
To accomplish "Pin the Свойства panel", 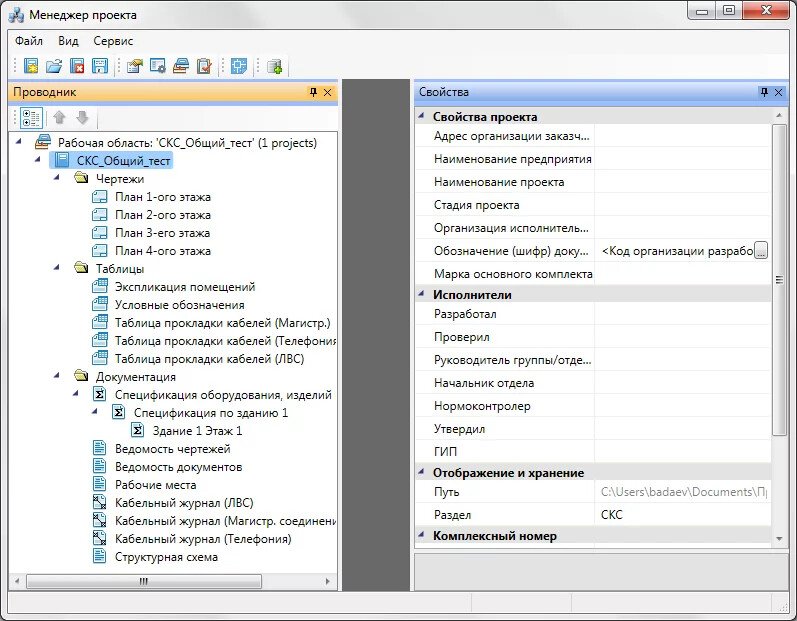I will pyautogui.click(x=763, y=92).
